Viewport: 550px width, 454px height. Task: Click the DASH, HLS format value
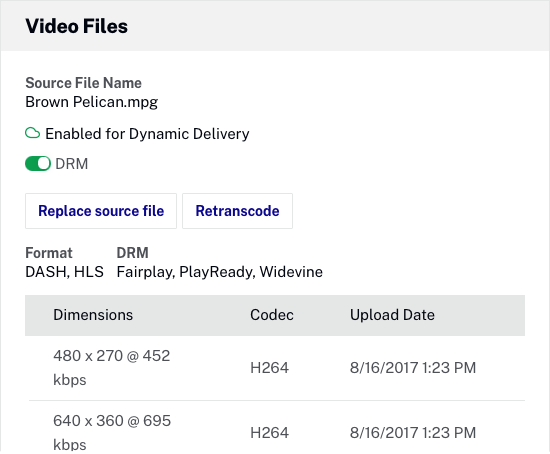(65, 272)
